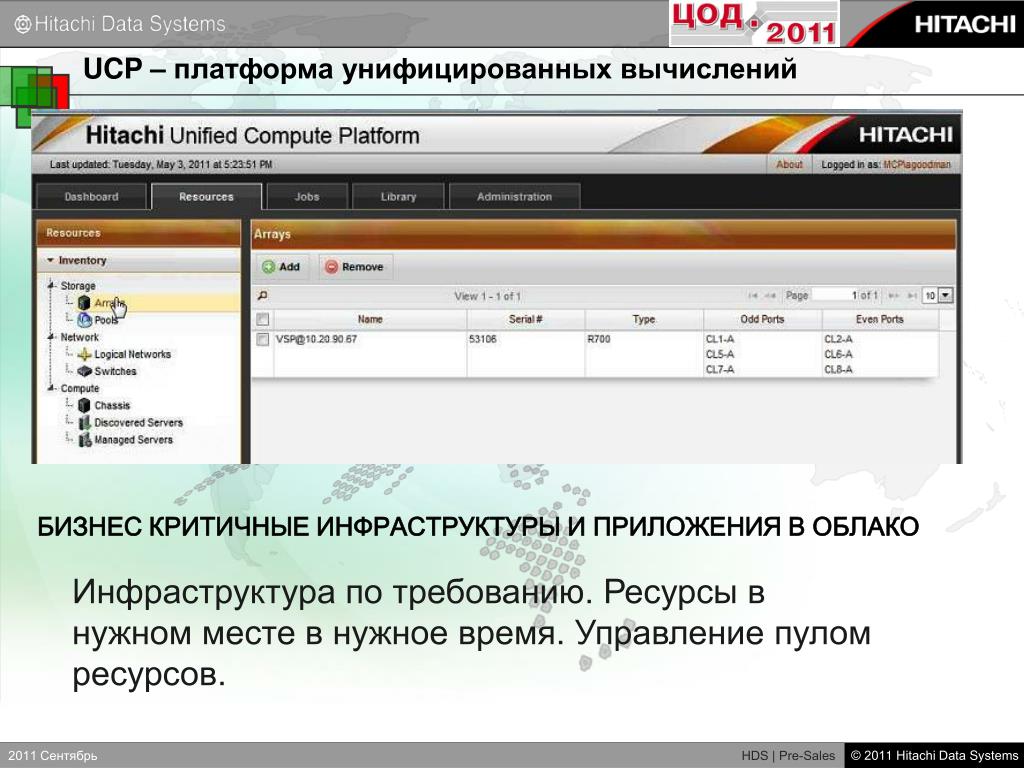Click the Pools icon in the tree
Viewport: 1024px width, 768px height.
(84, 320)
